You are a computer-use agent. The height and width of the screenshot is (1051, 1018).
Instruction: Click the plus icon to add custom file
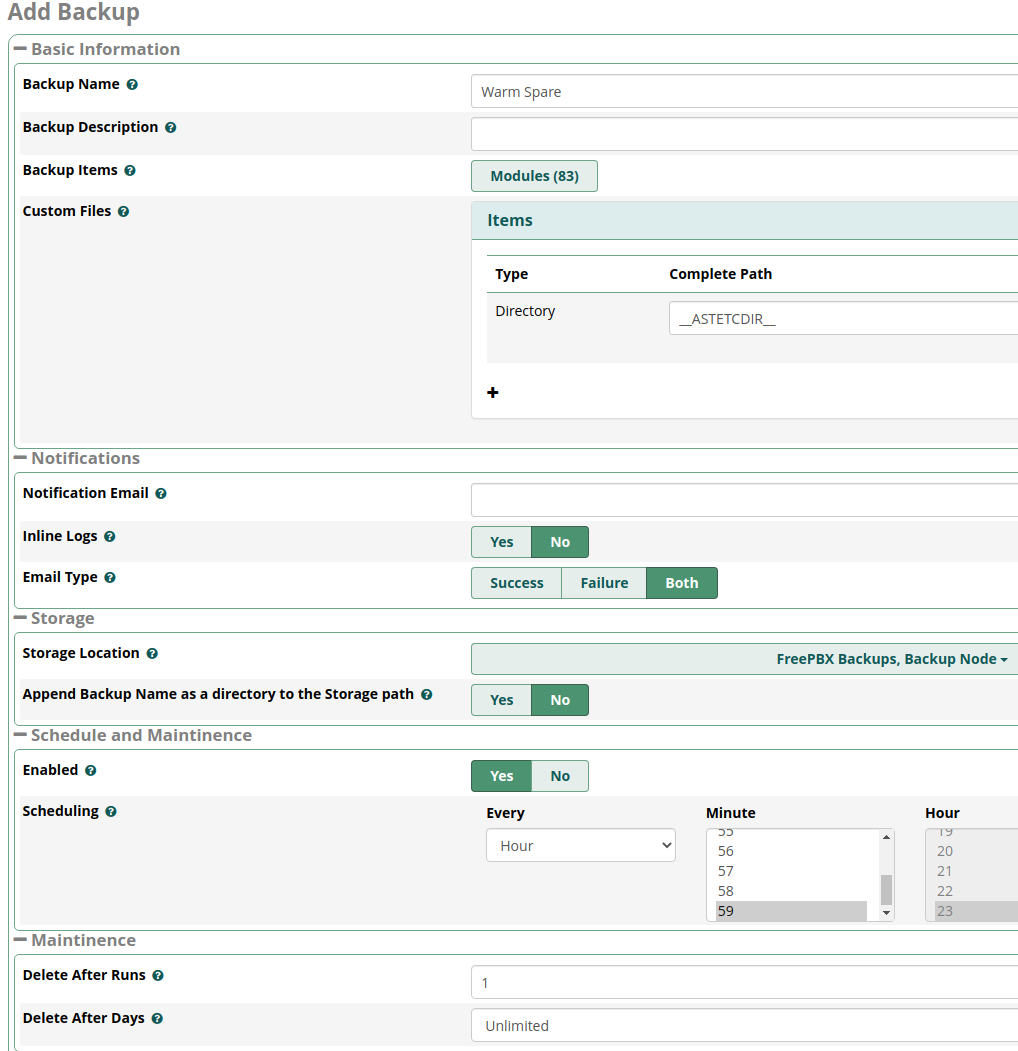click(x=493, y=393)
